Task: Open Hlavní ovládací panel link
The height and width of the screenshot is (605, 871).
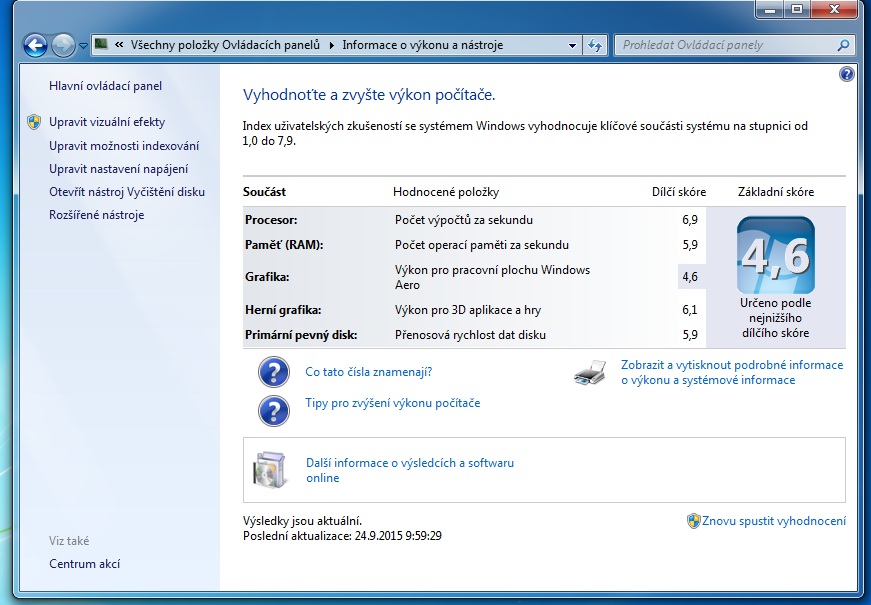Action: pyautogui.click(x=106, y=86)
